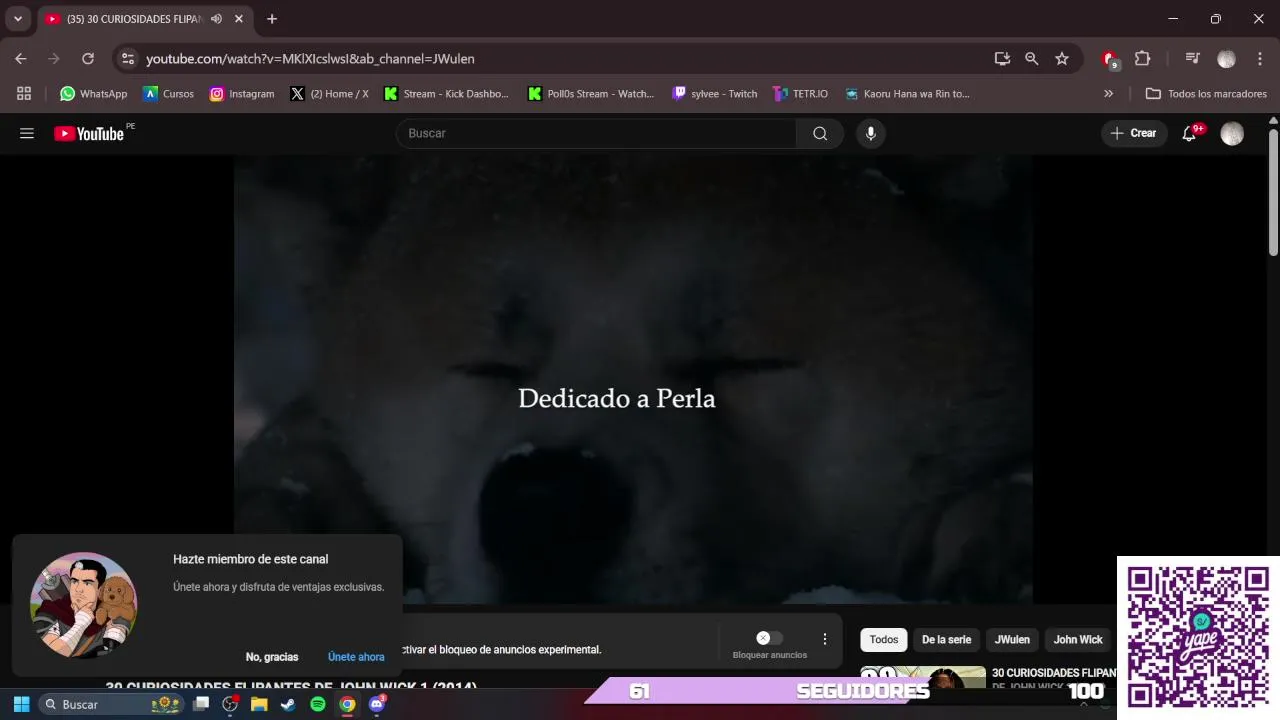Open File Explorer from the taskbar
This screenshot has height=720, width=1280.
(x=259, y=704)
